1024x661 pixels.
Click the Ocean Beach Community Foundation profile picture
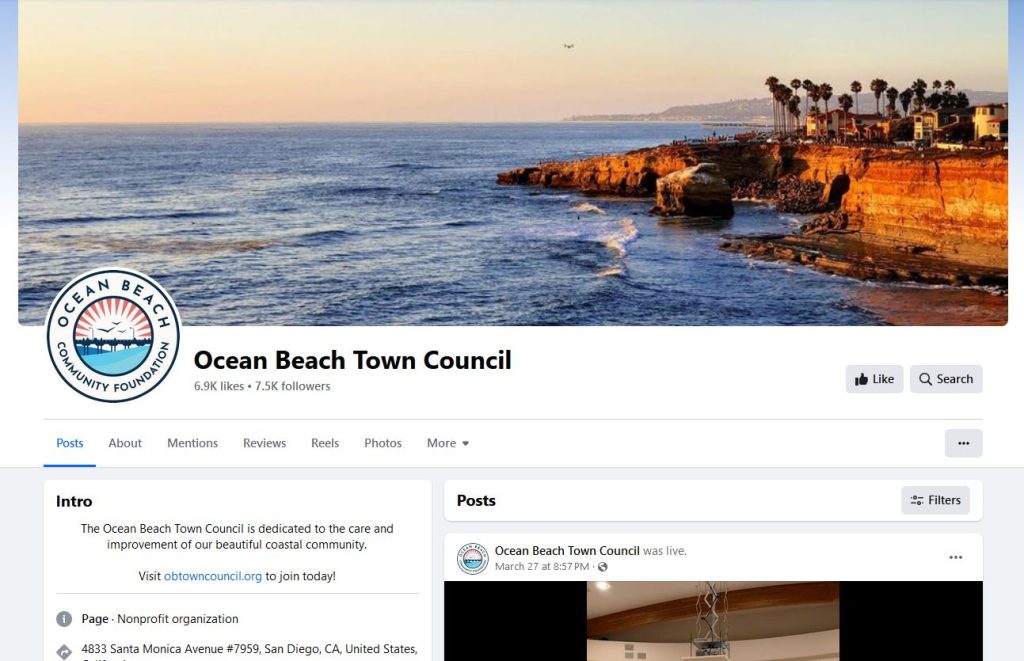pos(113,336)
